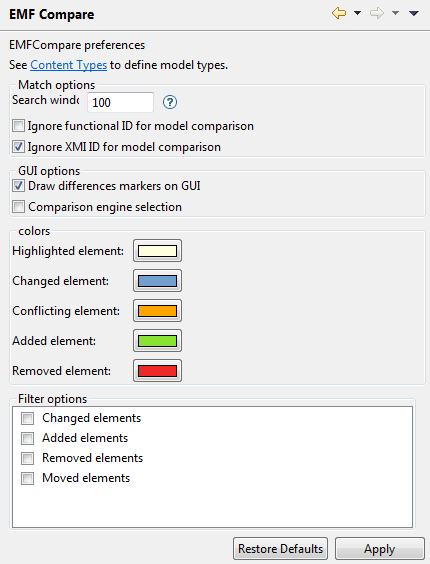Image resolution: width=430 pixels, height=564 pixels.
Task: Open the Content Types link
Action: point(68,65)
